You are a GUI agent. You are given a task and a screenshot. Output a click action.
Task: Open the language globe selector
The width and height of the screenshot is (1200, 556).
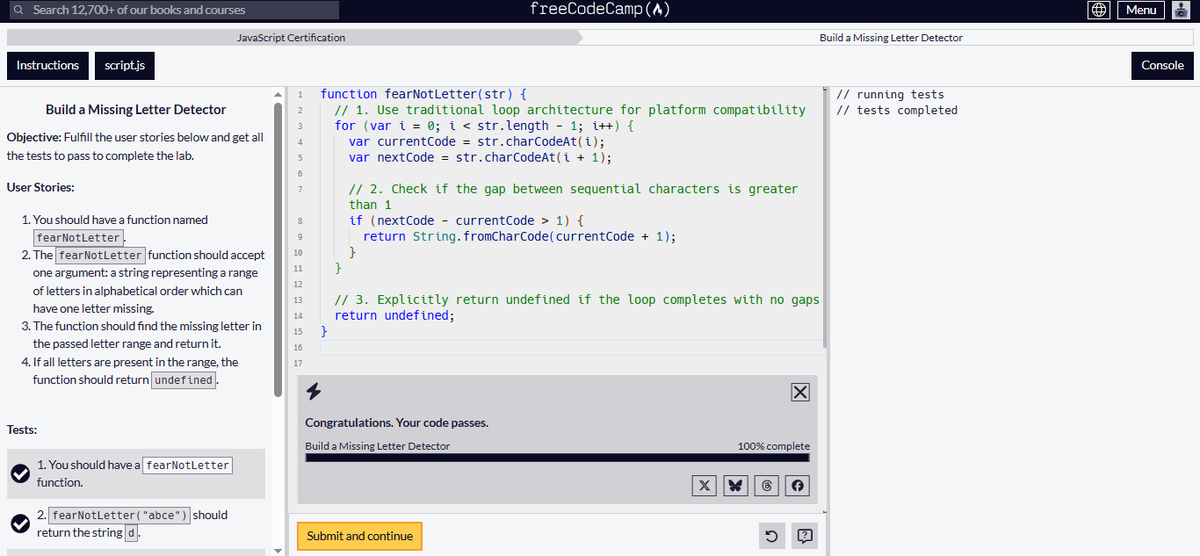(1098, 10)
